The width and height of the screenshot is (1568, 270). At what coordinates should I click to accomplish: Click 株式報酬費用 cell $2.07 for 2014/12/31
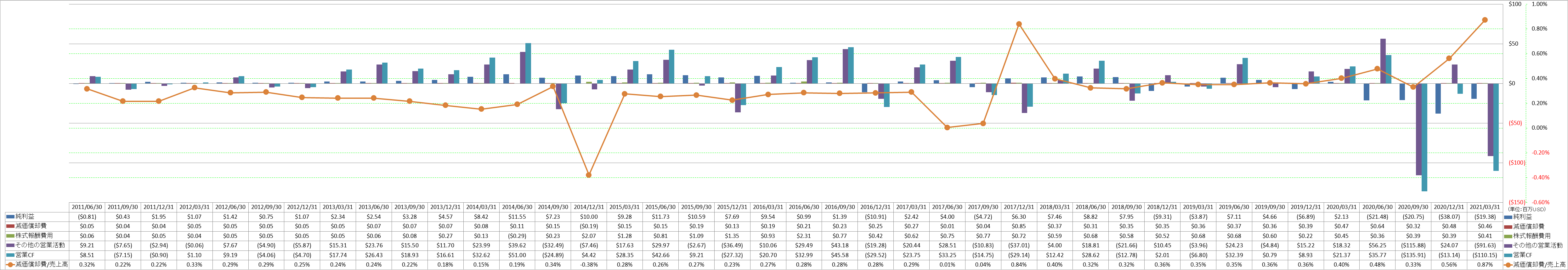point(589,236)
